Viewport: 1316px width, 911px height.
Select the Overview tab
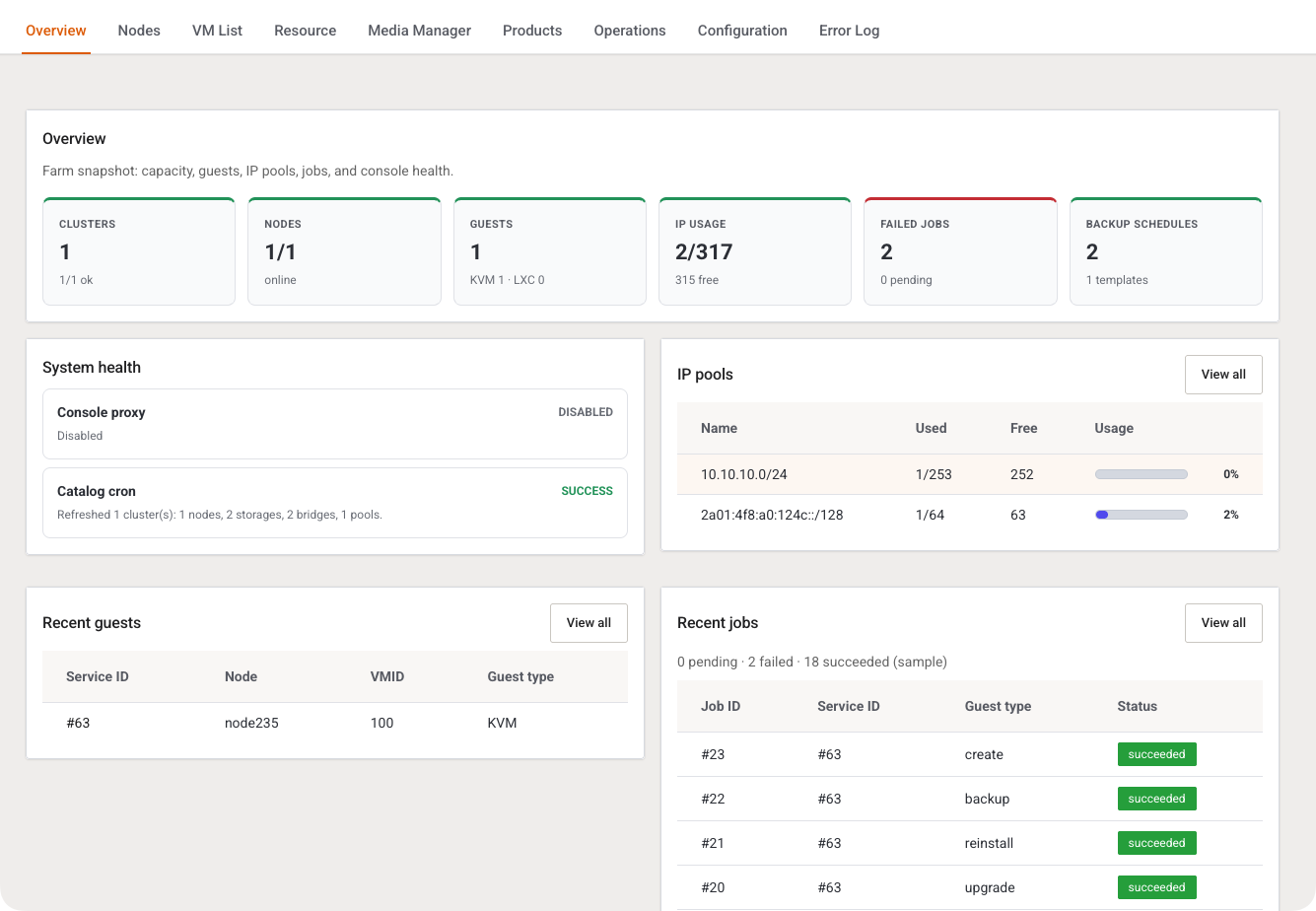(56, 31)
